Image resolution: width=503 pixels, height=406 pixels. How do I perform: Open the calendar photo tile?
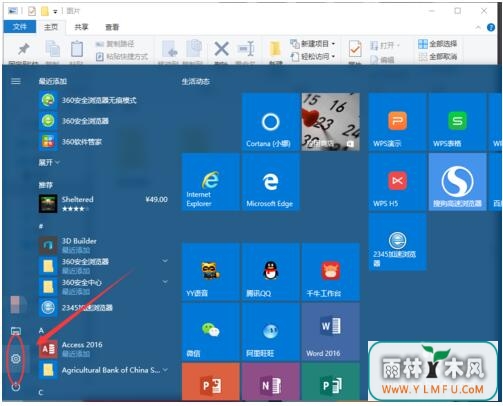point(330,122)
